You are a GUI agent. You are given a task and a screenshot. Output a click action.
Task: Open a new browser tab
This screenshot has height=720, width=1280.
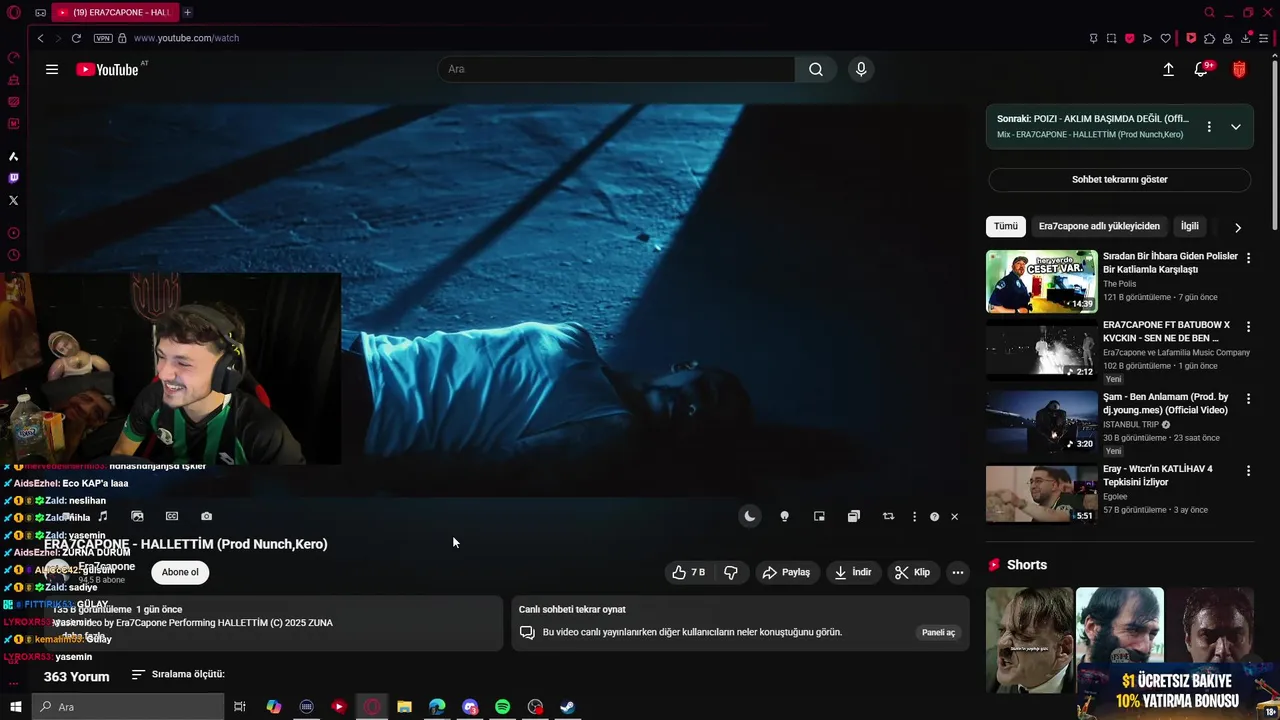click(187, 12)
